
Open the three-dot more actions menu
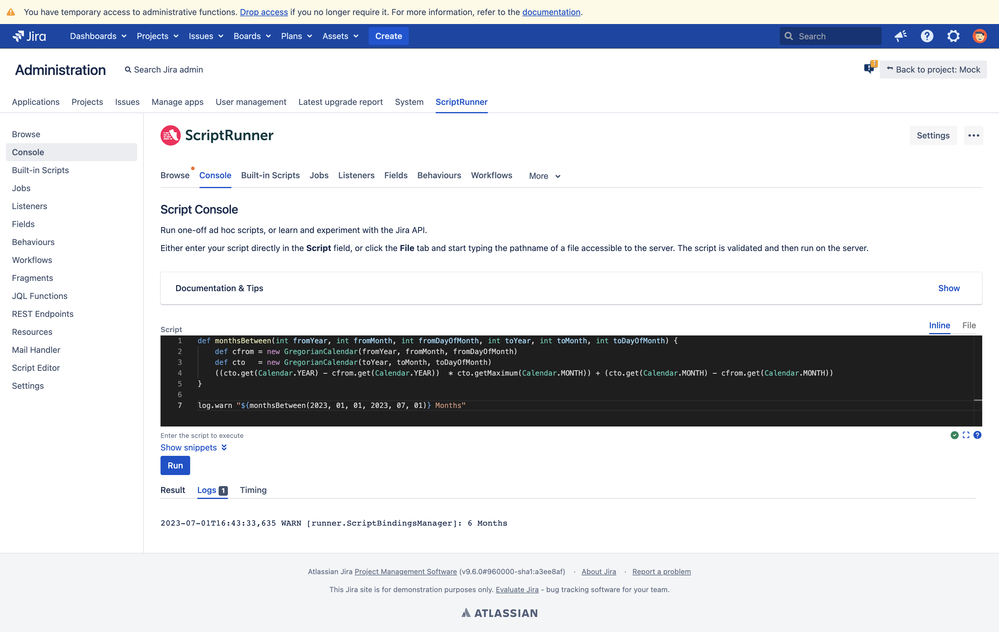[x=974, y=135]
